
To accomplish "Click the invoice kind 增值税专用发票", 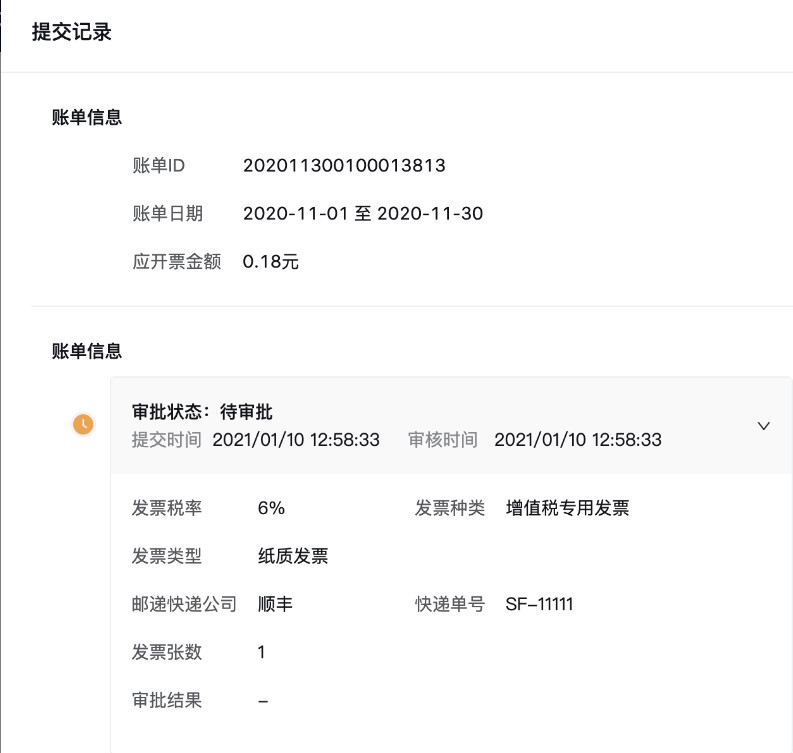I will [x=567, y=508].
